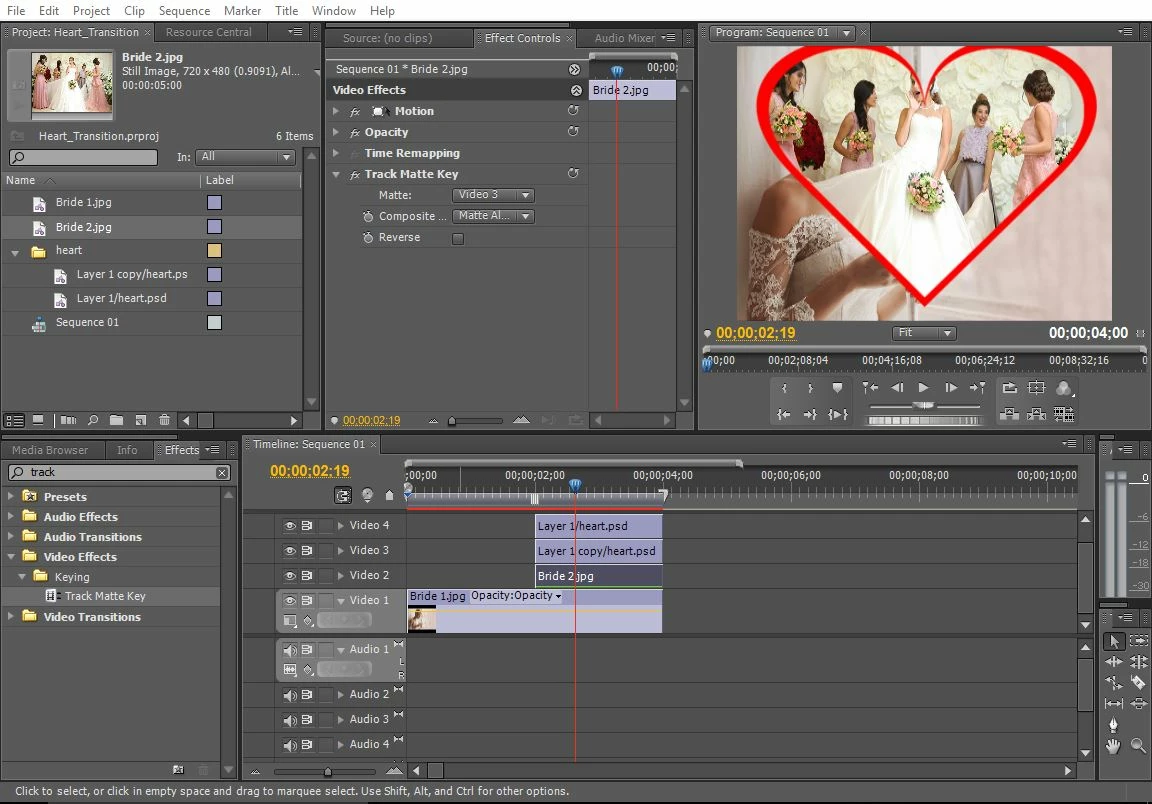This screenshot has width=1152, height=804.
Task: Open Output mode options in Program monitor
Action: pyautogui.click(x=1064, y=388)
